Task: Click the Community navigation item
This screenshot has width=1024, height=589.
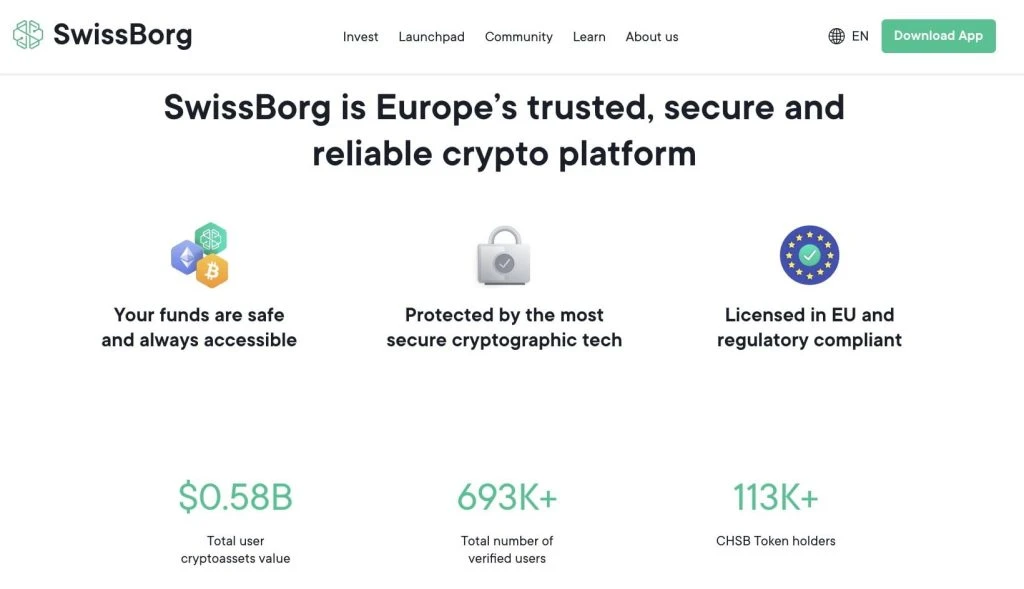Action: [518, 36]
